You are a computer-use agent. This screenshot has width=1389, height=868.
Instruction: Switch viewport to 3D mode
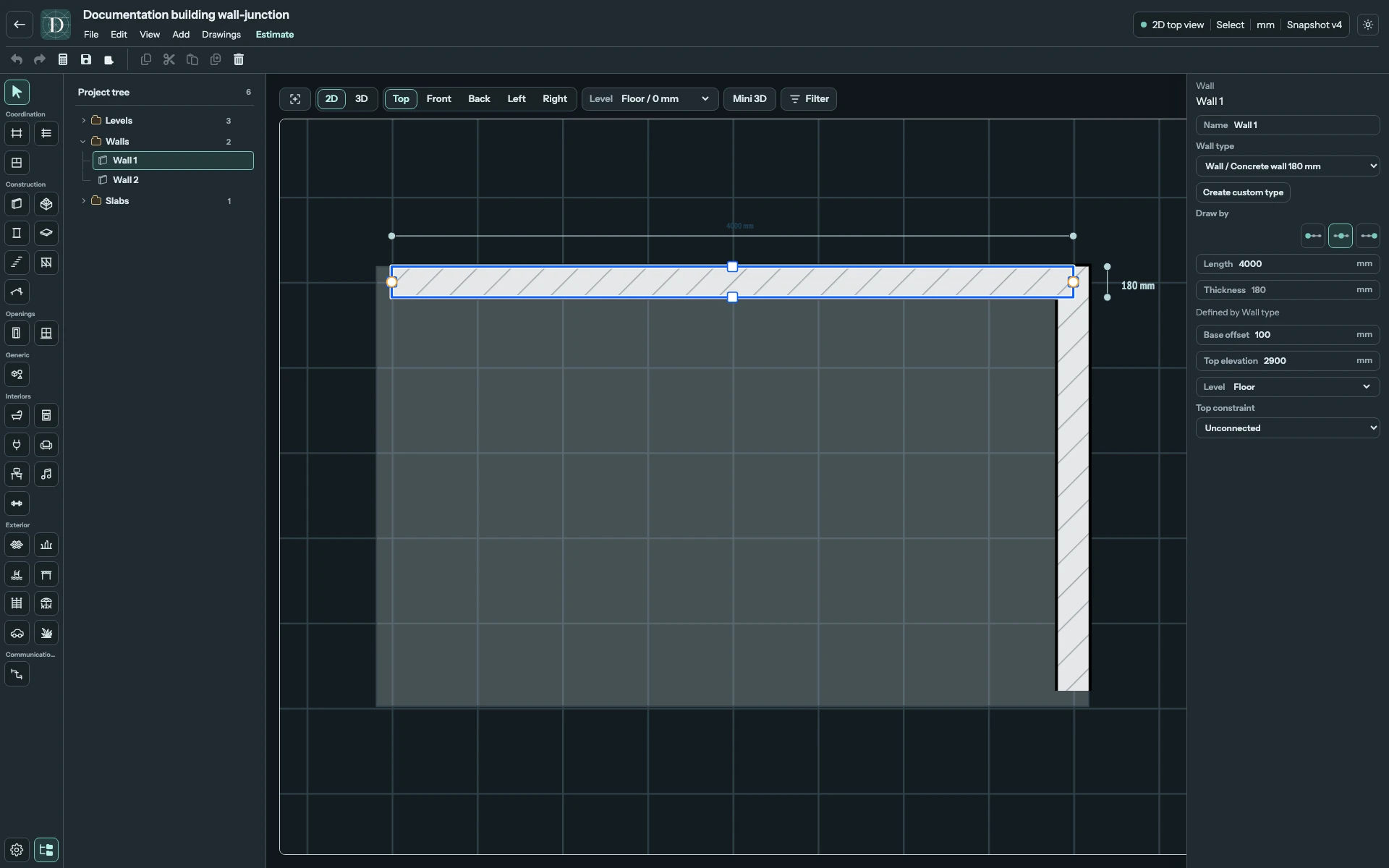(x=362, y=99)
